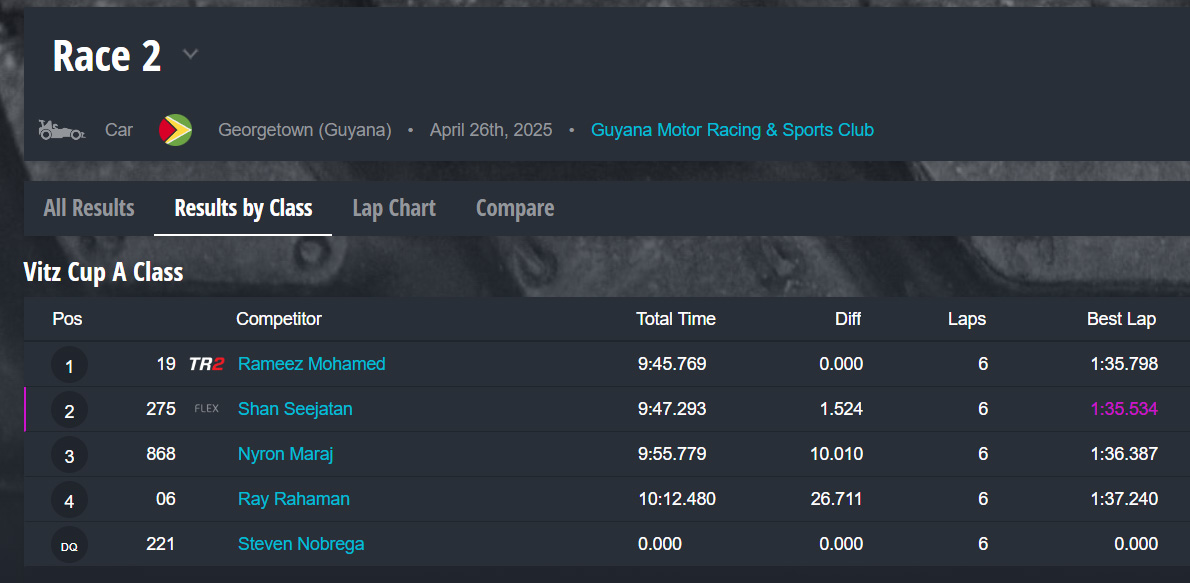Click the FLEX sponsor logo icon
Image resolution: width=1190 pixels, height=583 pixels.
pos(206,409)
